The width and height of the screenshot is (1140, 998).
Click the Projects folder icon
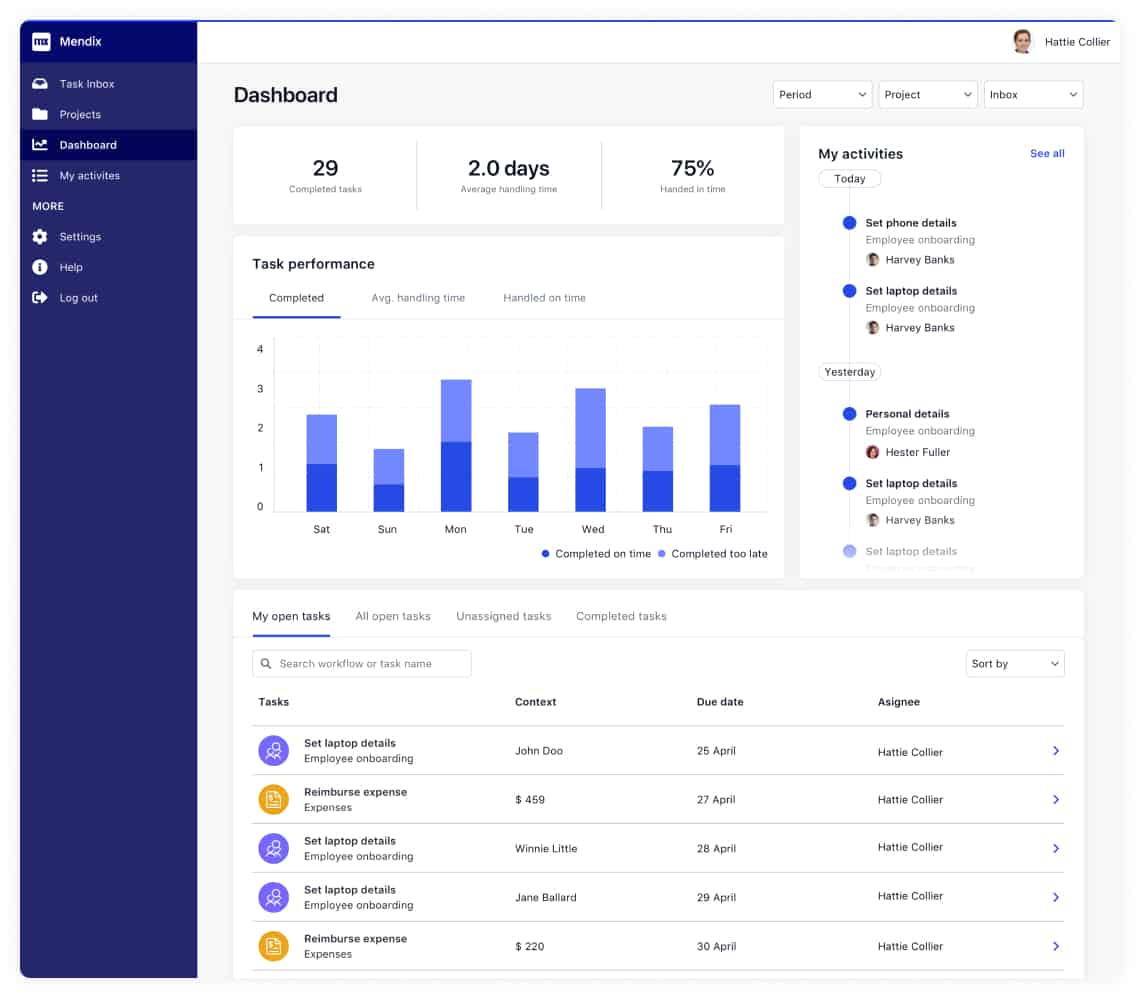40,114
